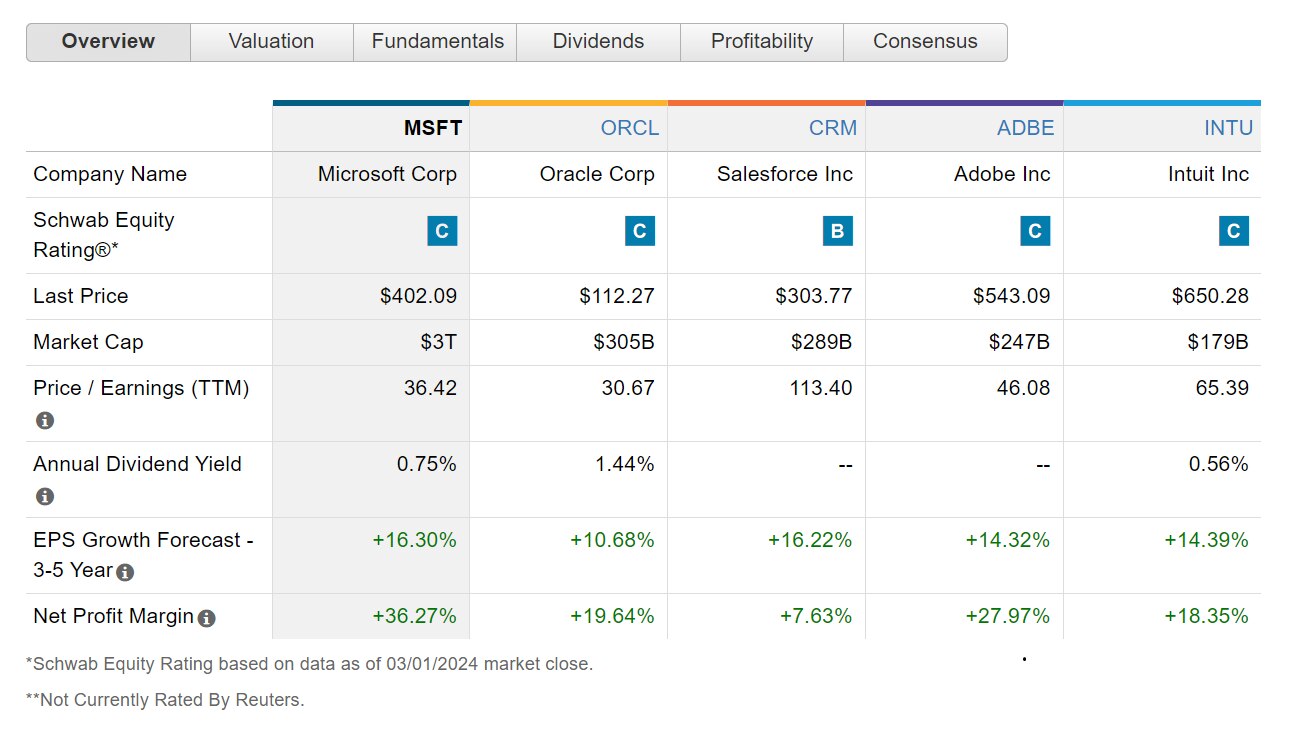Switch to the Dividends tab
The height and width of the screenshot is (740, 1307).
click(598, 42)
